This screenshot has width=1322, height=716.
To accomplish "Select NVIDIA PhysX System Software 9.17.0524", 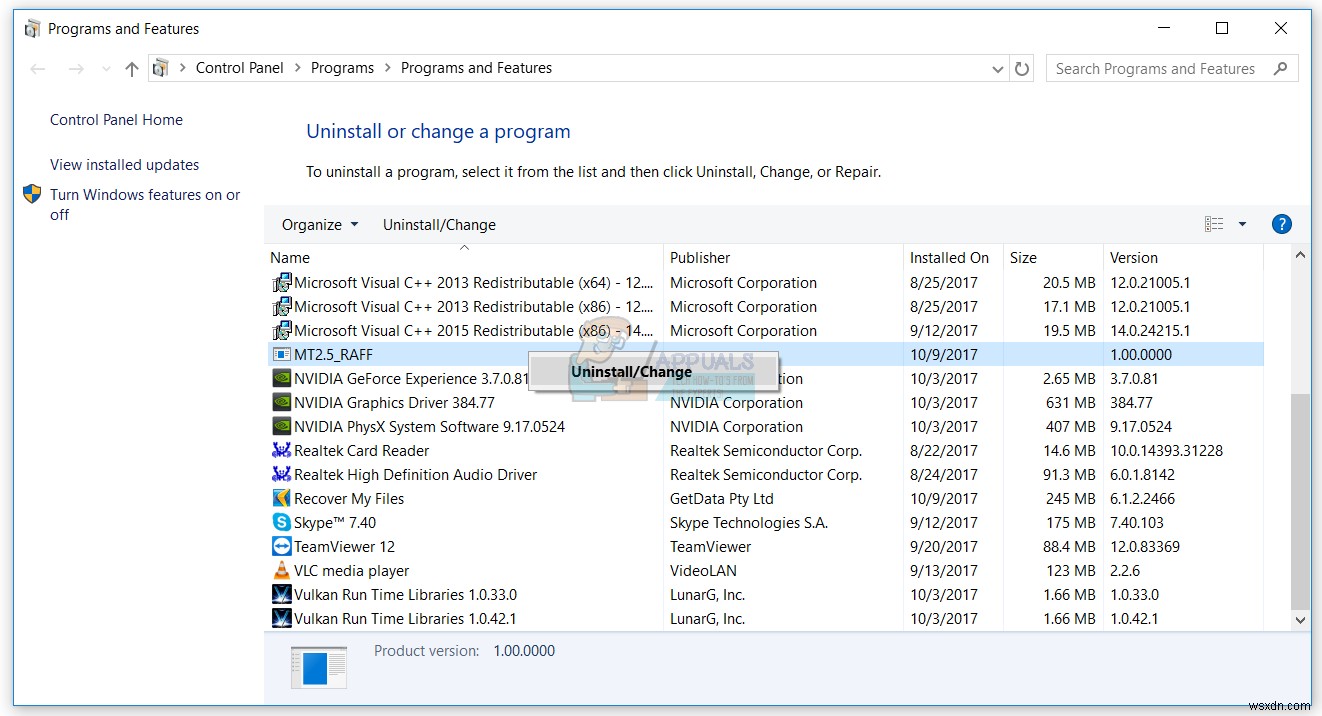I will click(429, 427).
